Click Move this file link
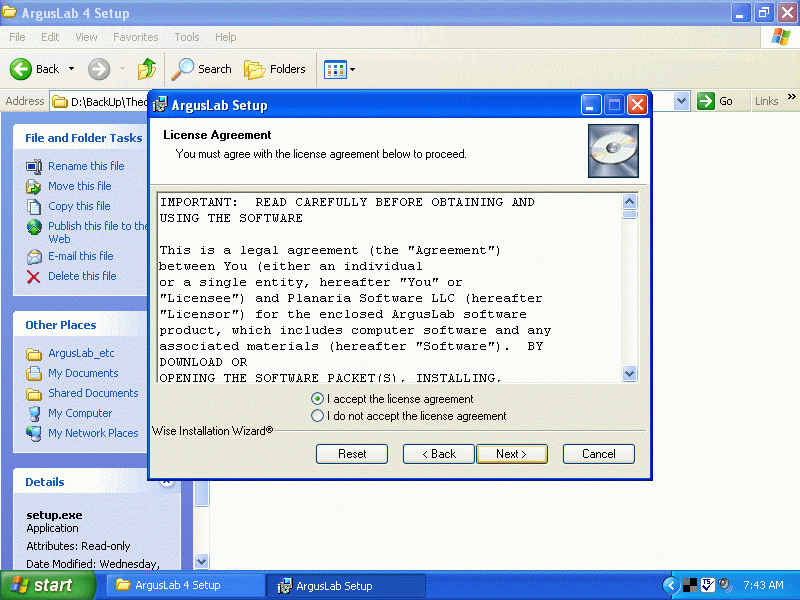Image resolution: width=800 pixels, height=600 pixels. (80, 186)
